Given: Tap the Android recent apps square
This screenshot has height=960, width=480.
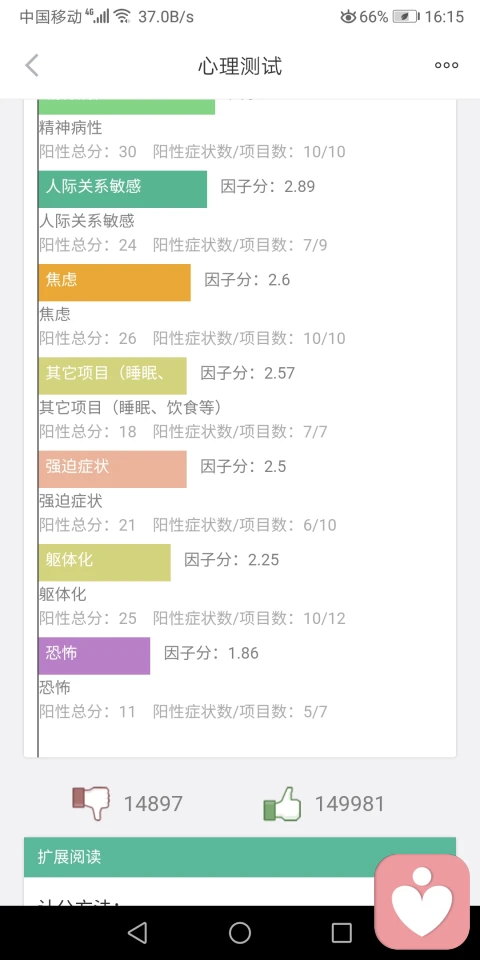Looking at the screenshot, I should [x=342, y=932].
